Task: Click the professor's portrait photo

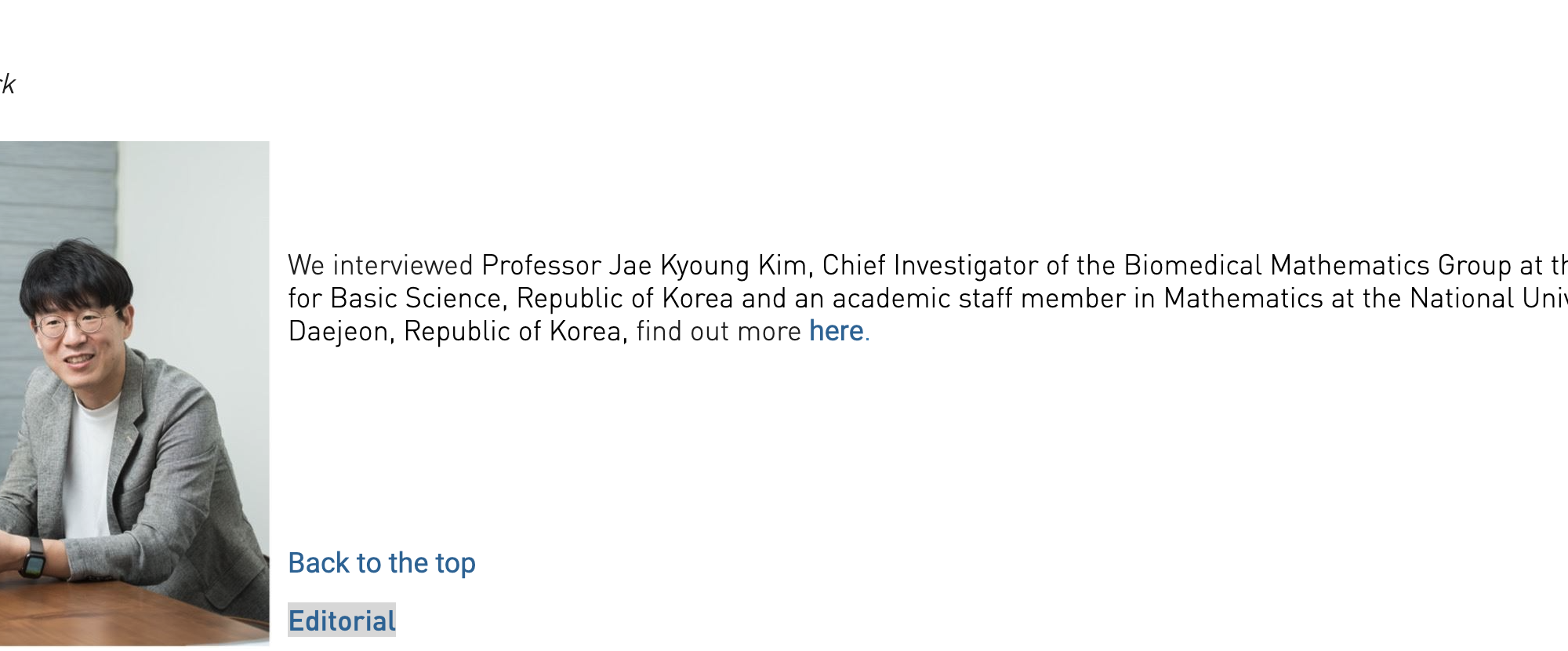Action: click(x=134, y=394)
